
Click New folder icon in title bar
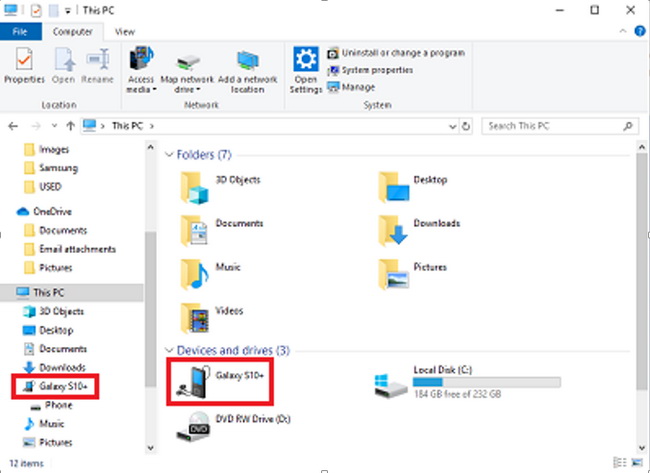tap(53, 10)
